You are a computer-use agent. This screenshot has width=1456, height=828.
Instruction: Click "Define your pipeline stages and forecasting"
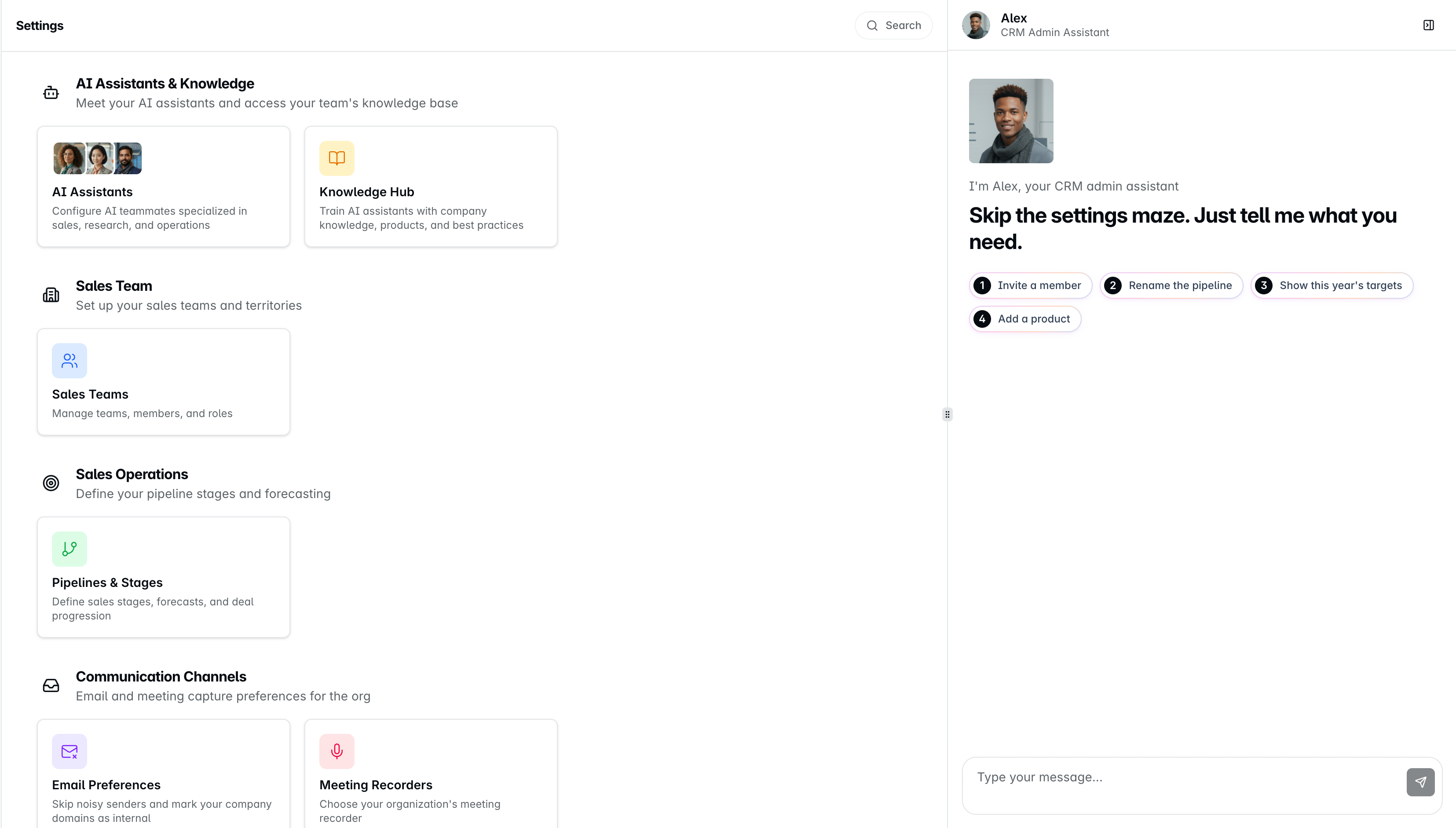pyautogui.click(x=203, y=494)
